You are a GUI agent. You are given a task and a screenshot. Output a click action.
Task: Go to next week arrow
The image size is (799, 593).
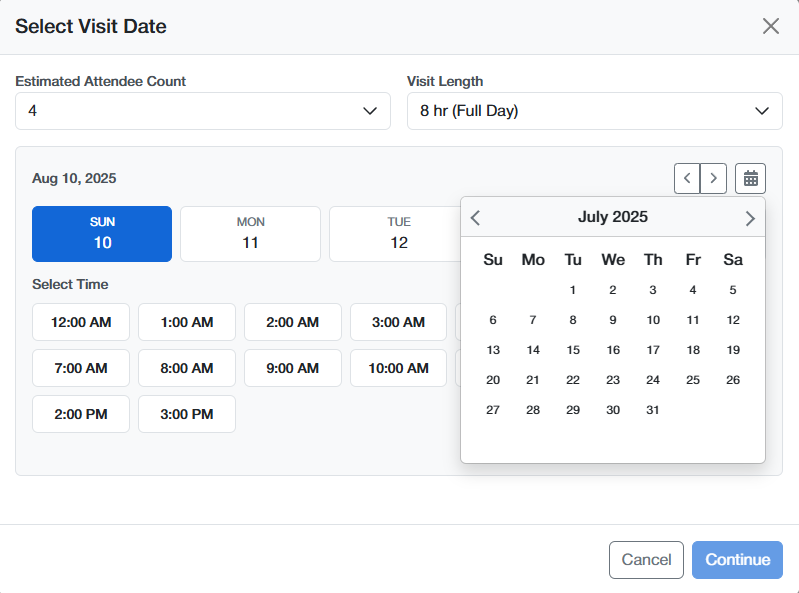tap(713, 179)
